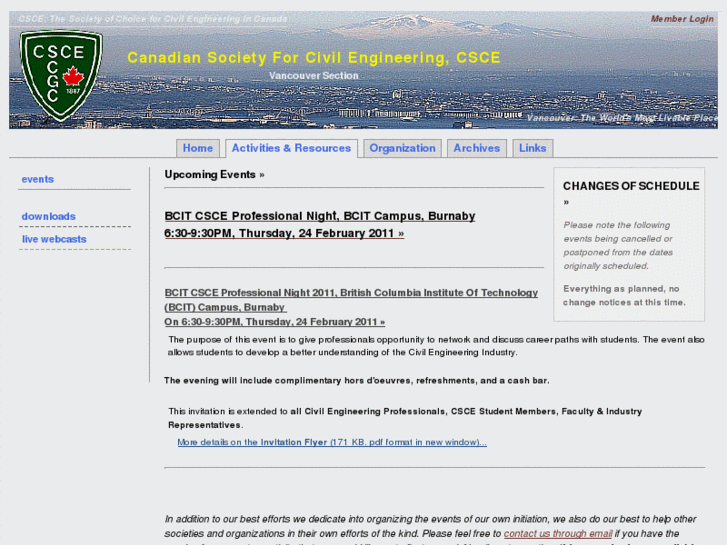727x545 pixels.
Task: Click the Vancouver Section subtitle
Action: point(314,76)
